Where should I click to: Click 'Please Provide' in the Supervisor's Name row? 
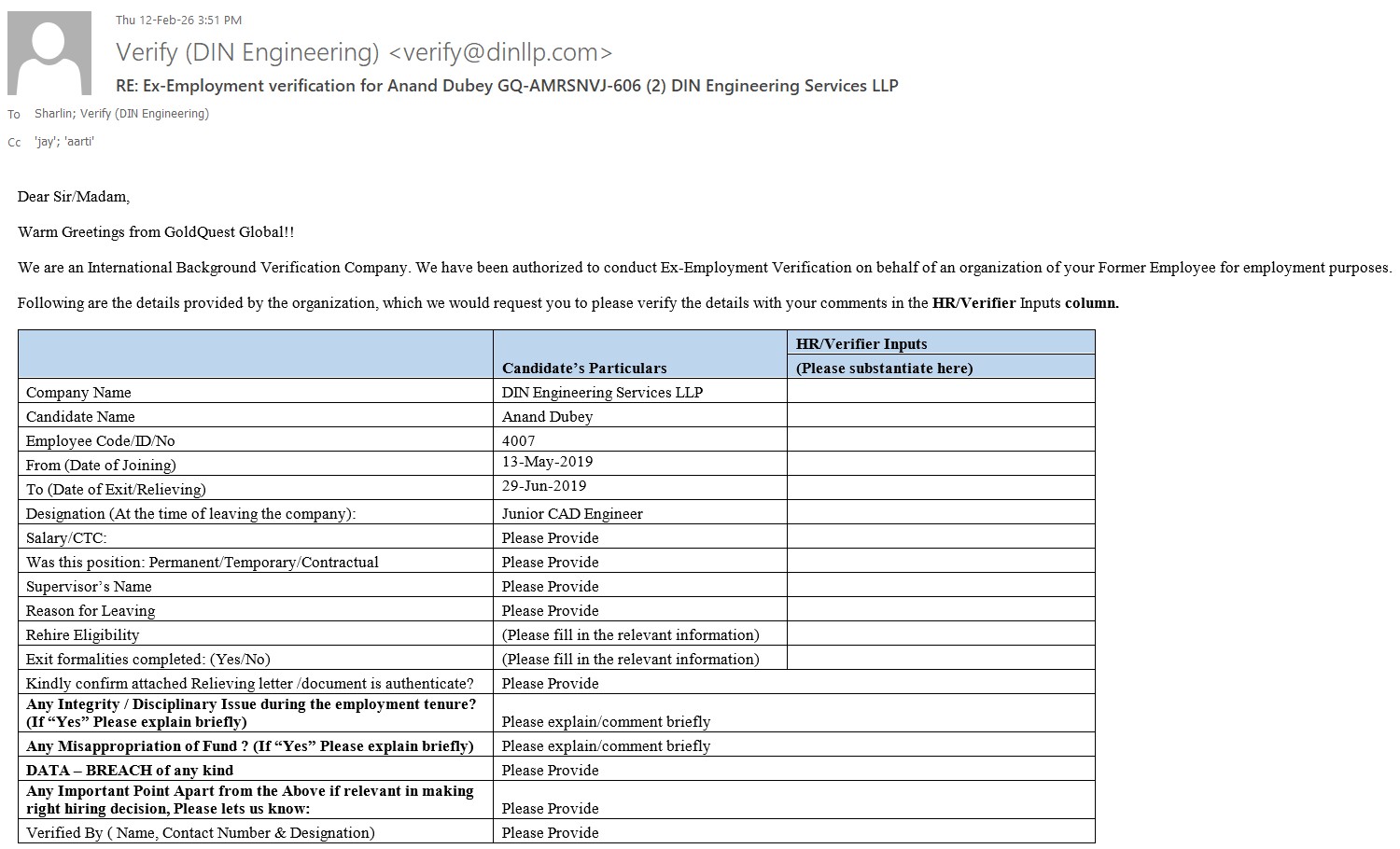550,586
